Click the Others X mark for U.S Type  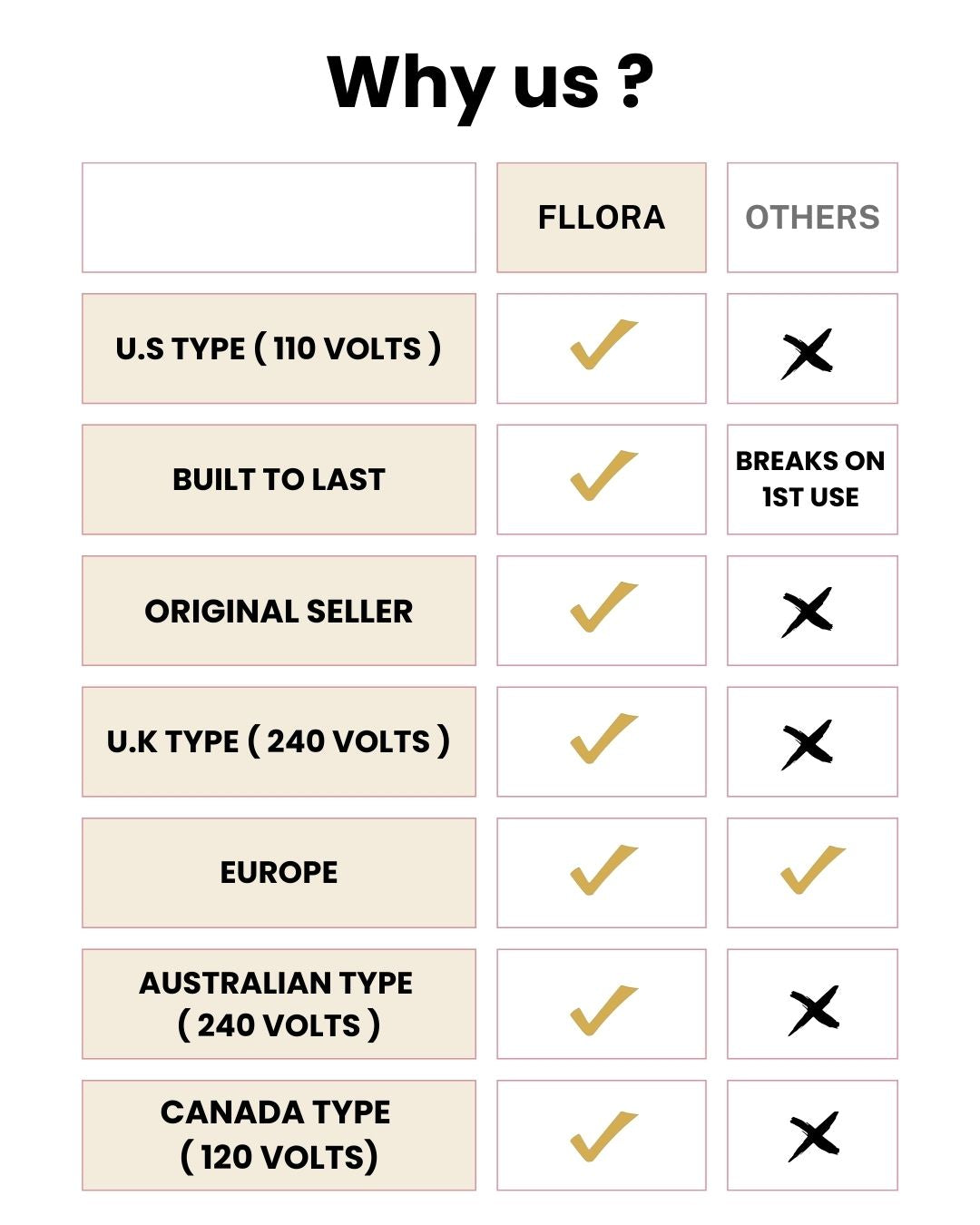pos(807,353)
